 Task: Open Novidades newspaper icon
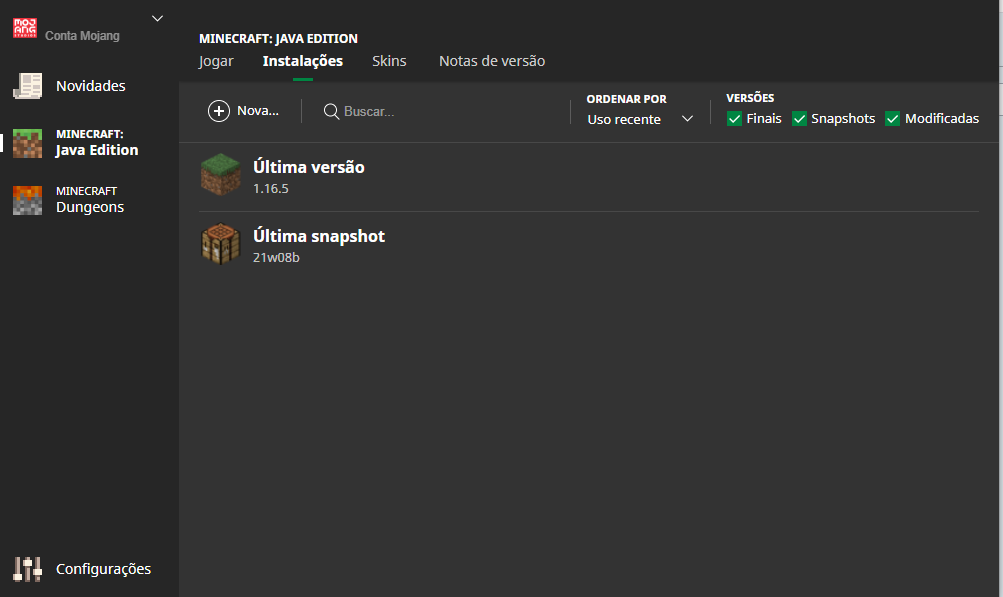coord(27,86)
